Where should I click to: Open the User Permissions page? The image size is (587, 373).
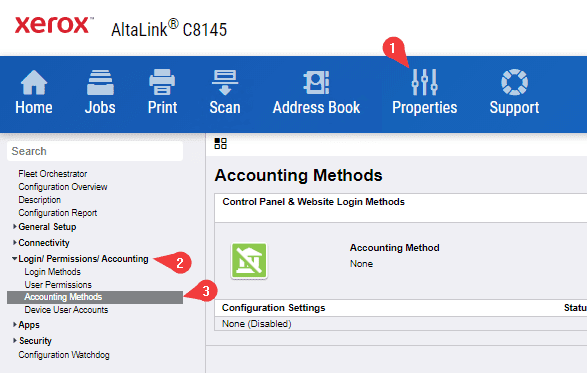click(58, 285)
